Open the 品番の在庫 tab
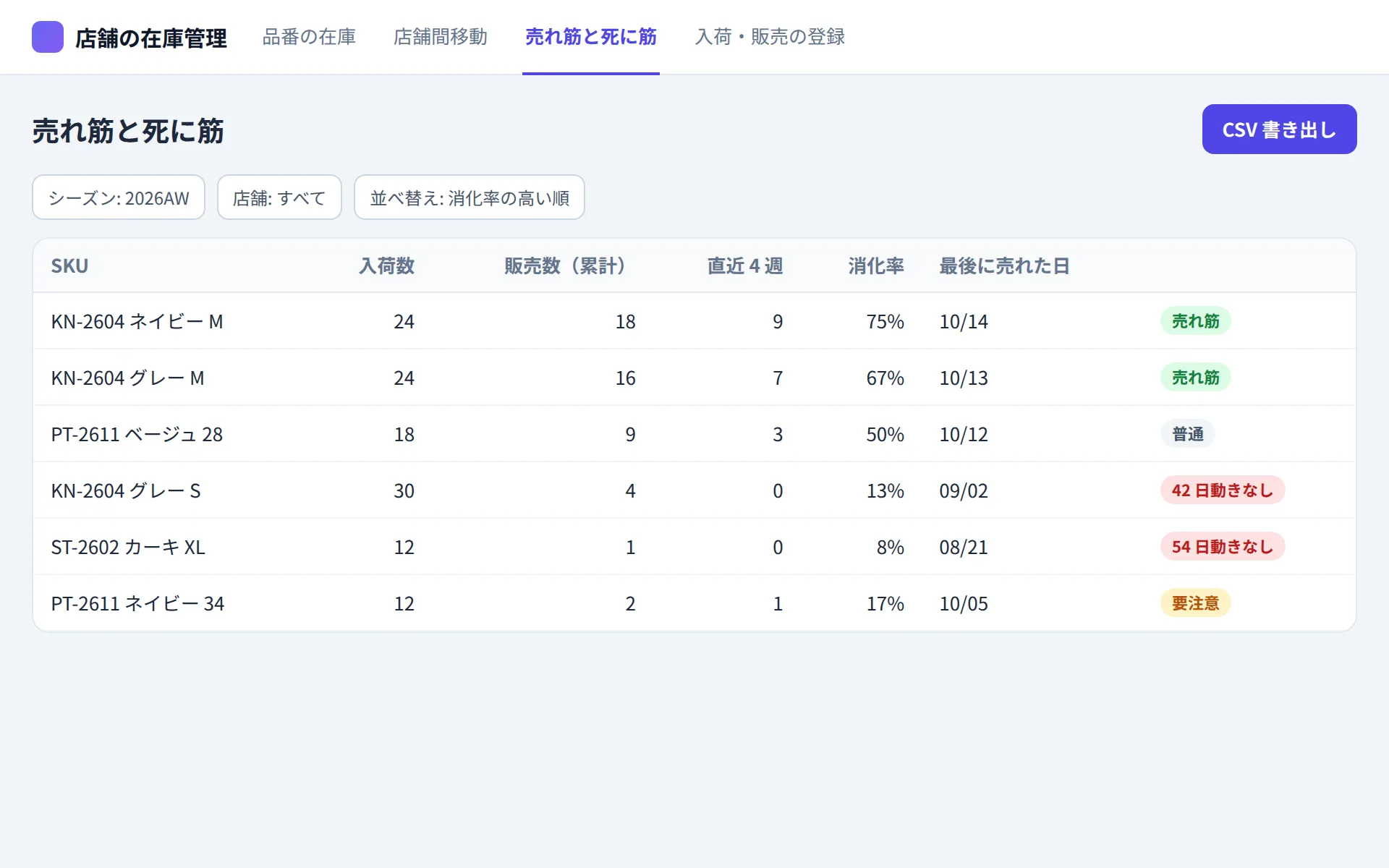Screen dimensions: 1389x868 point(309,37)
